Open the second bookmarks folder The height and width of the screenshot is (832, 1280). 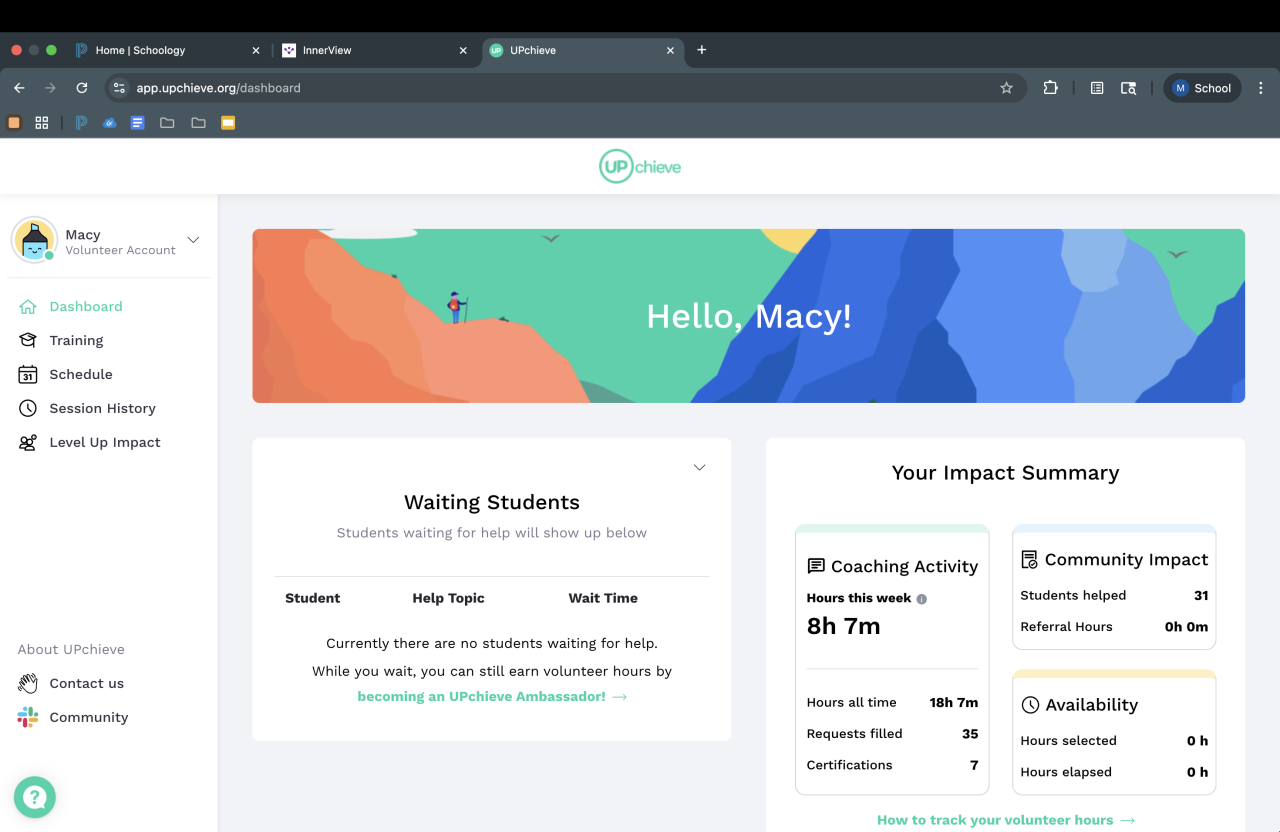click(198, 123)
